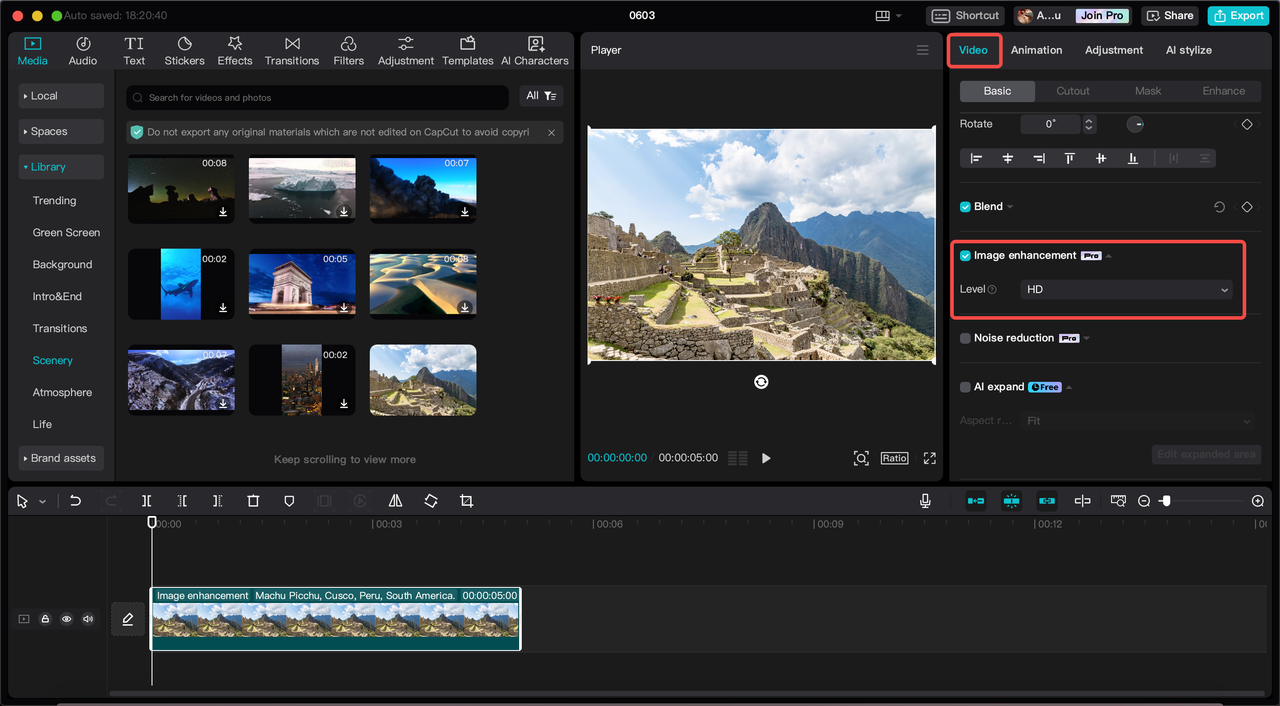Click the undo arrow in timeline toolbar
The height and width of the screenshot is (706, 1280).
(x=75, y=501)
